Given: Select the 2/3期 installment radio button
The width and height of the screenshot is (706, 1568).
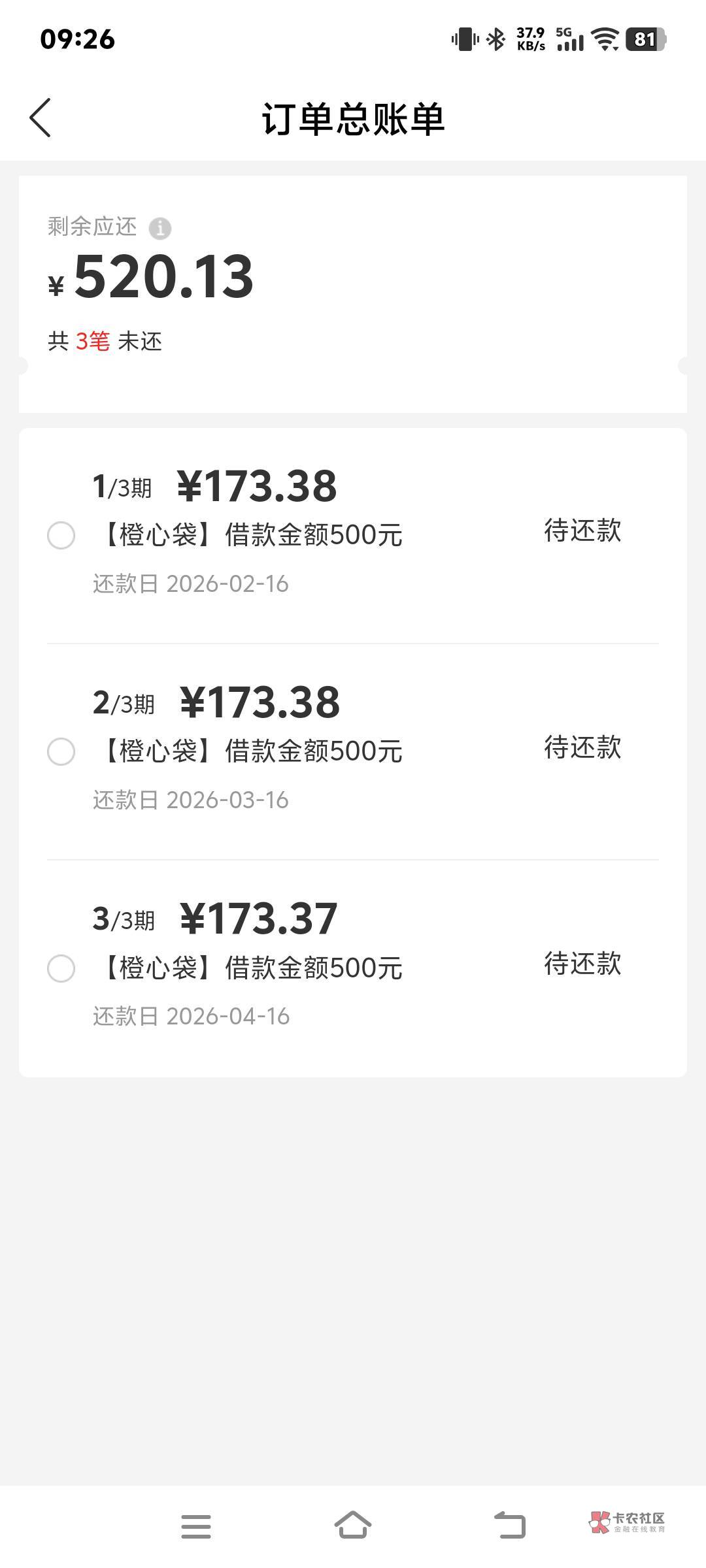Looking at the screenshot, I should (61, 752).
